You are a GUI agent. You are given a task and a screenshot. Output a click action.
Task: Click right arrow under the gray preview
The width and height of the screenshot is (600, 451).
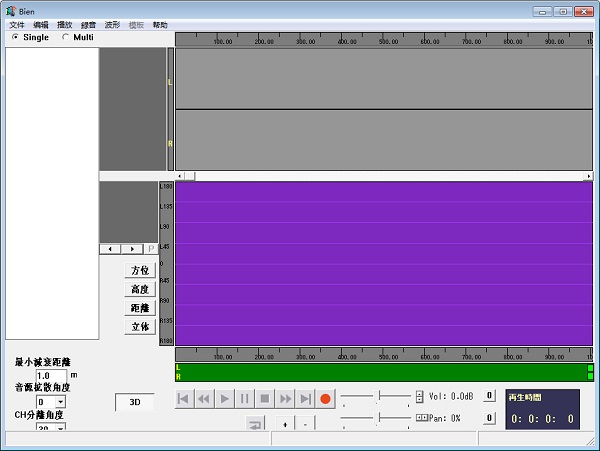click(132, 249)
